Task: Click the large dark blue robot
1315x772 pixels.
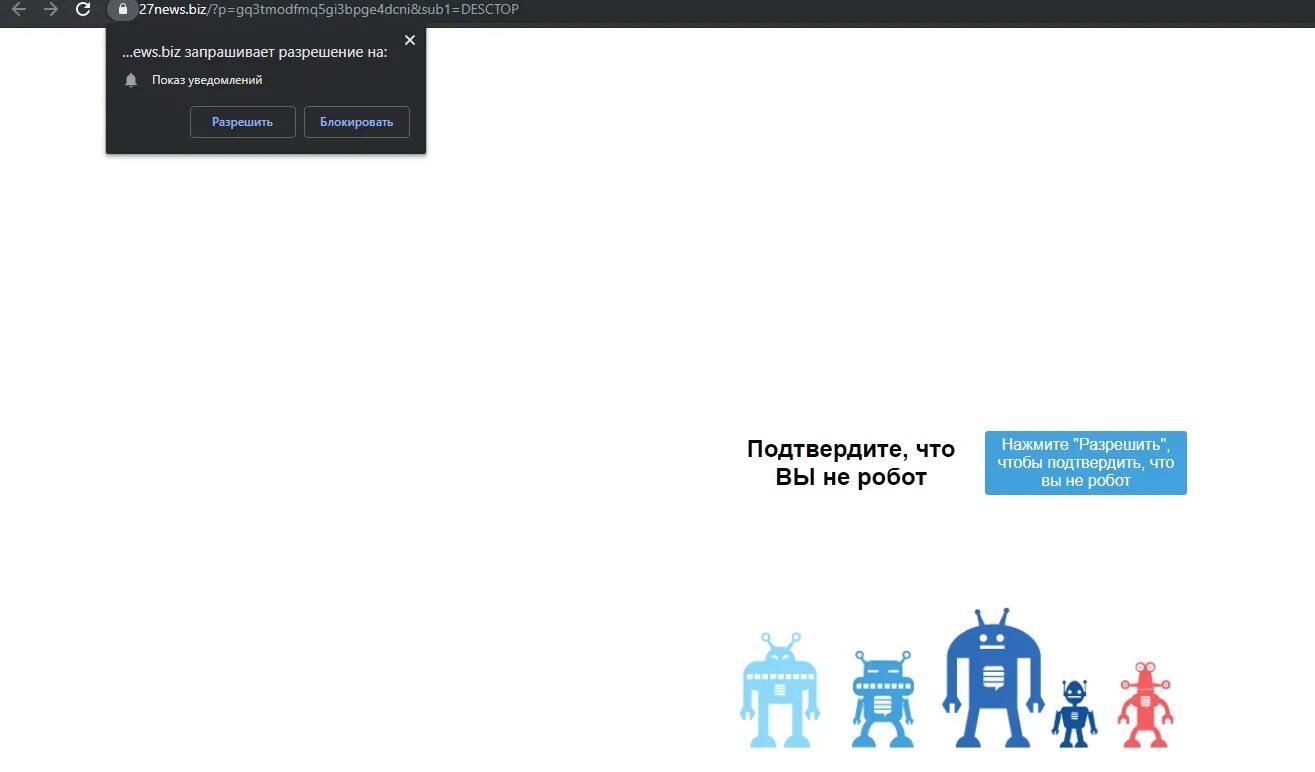Action: click(993, 678)
